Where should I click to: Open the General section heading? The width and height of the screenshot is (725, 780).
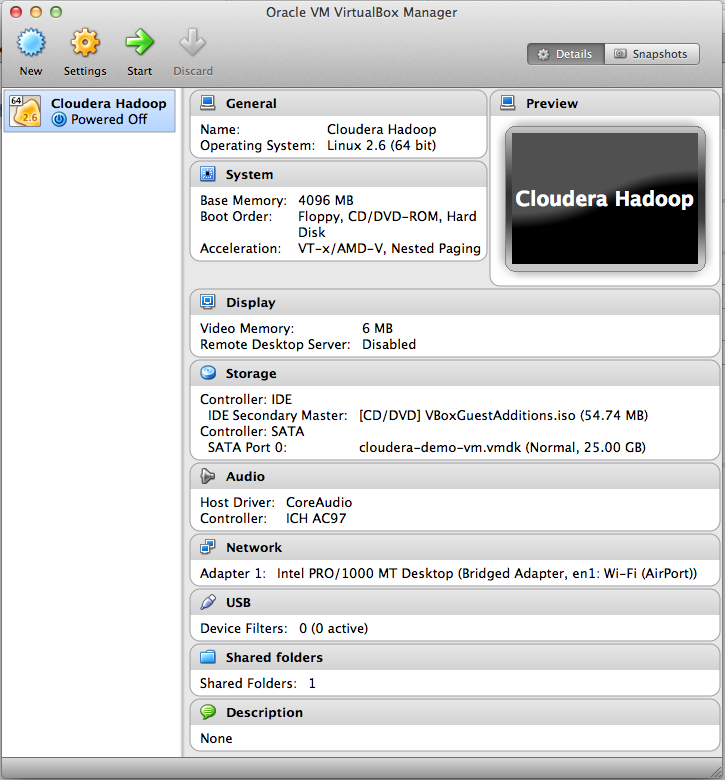(251, 103)
